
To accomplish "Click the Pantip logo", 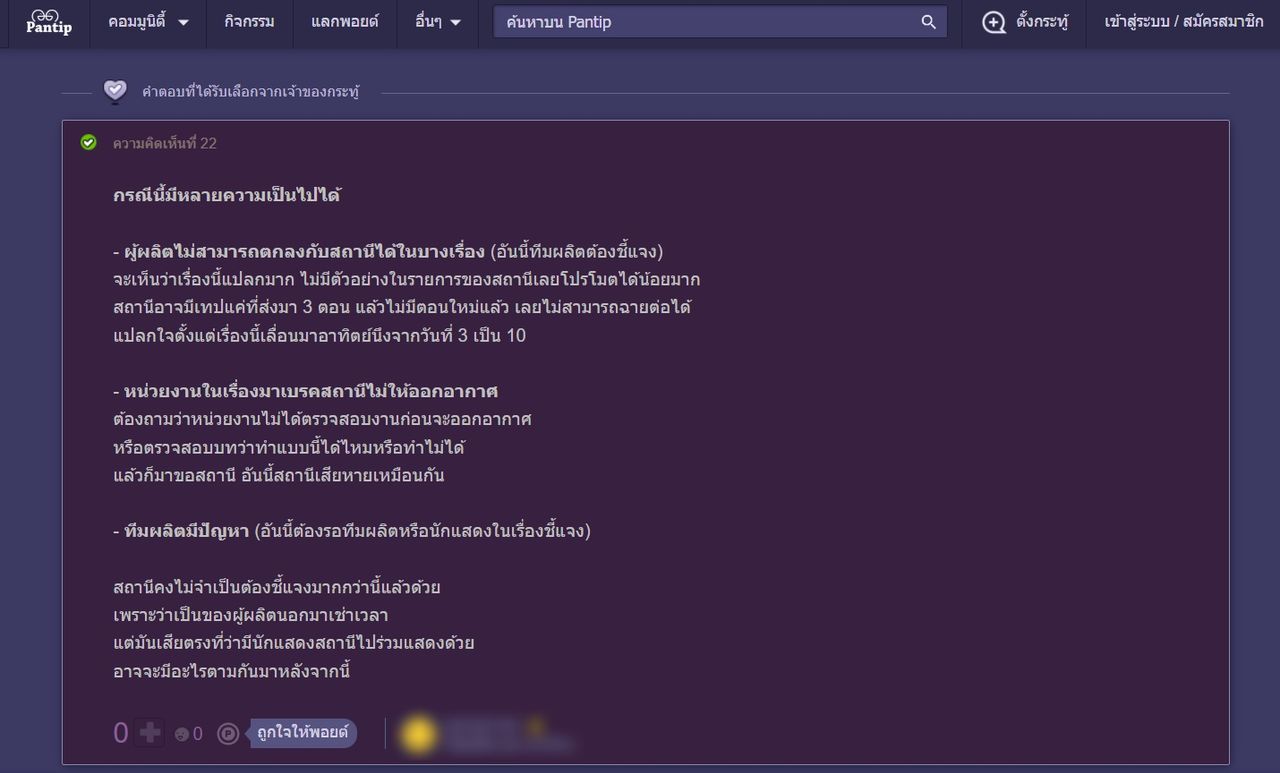I will click(x=49, y=22).
